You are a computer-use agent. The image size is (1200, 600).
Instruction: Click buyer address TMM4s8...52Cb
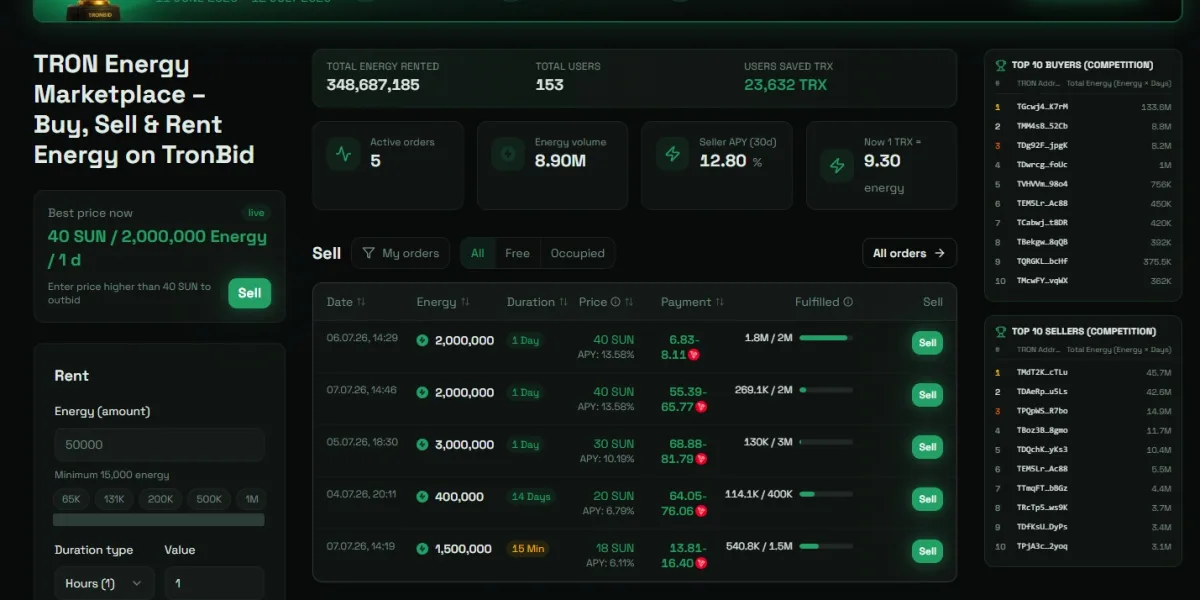(1042, 126)
